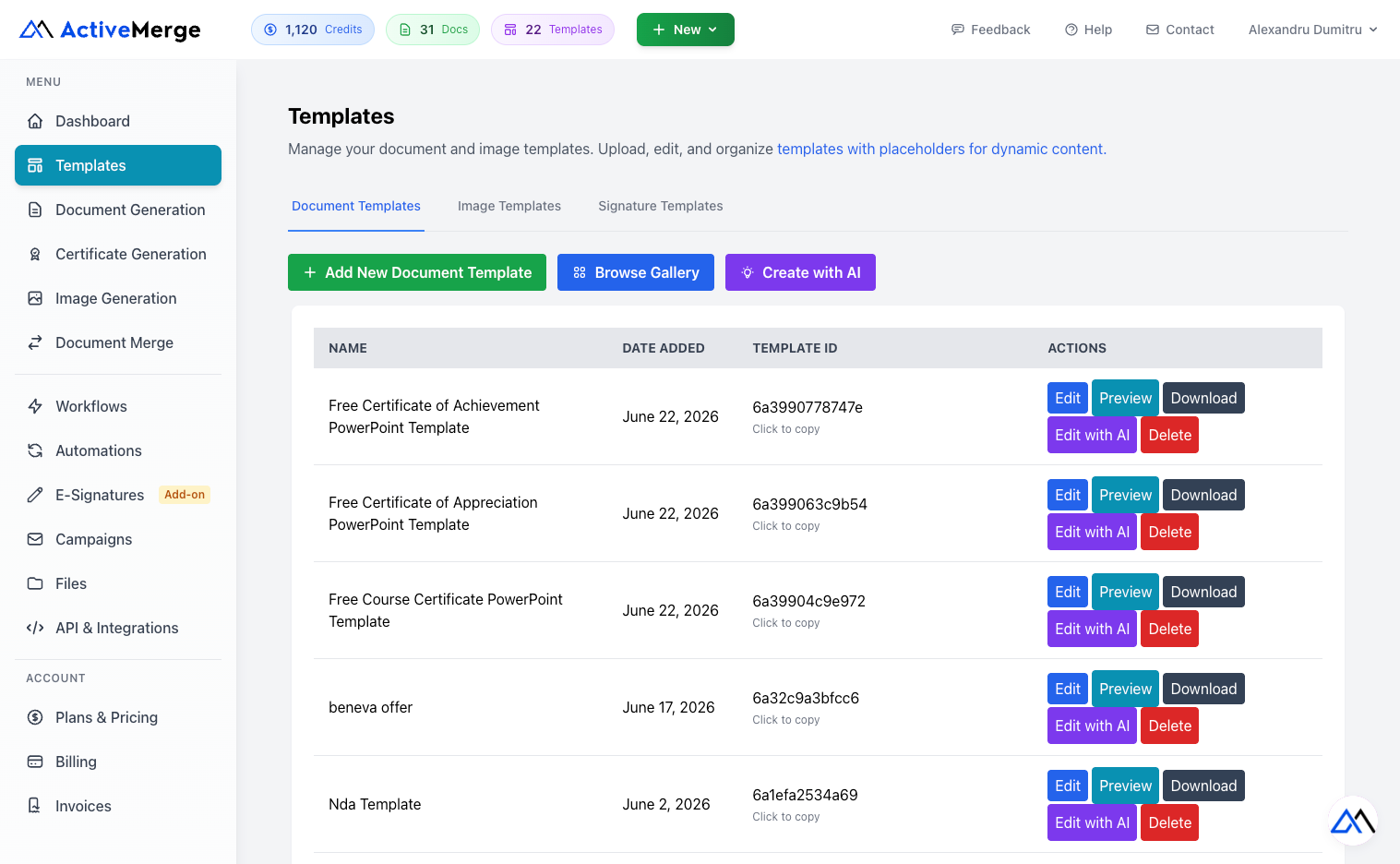This screenshot has height=864, width=1400.
Task: Switch to the Image Templates tab
Action: (x=509, y=206)
